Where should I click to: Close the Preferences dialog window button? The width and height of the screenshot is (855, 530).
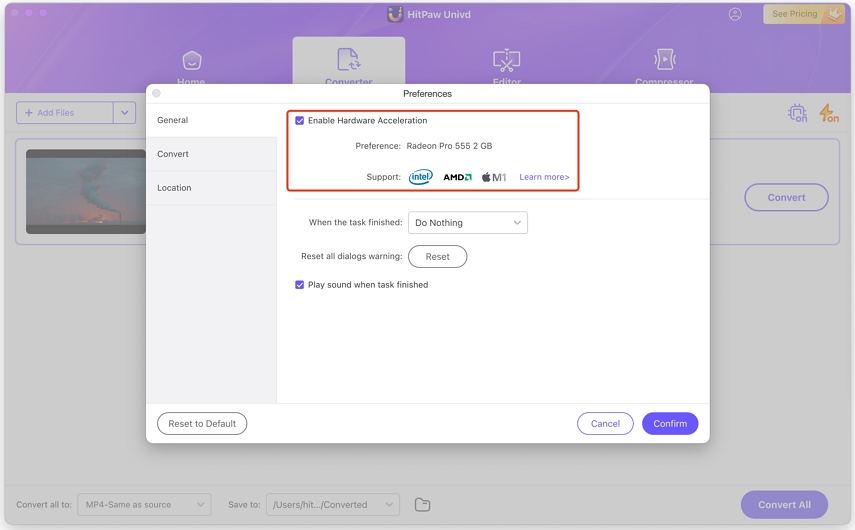[x=156, y=93]
